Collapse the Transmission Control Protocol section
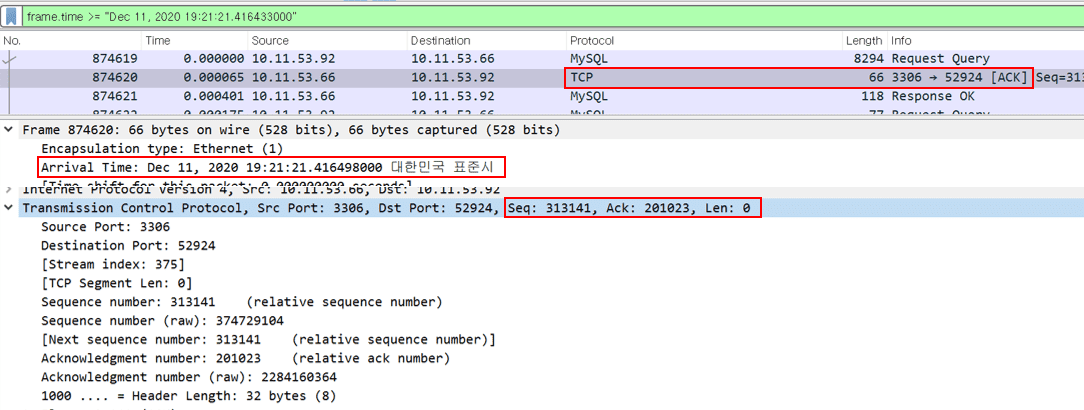Image resolution: width=1084 pixels, height=410 pixels. click(9, 208)
